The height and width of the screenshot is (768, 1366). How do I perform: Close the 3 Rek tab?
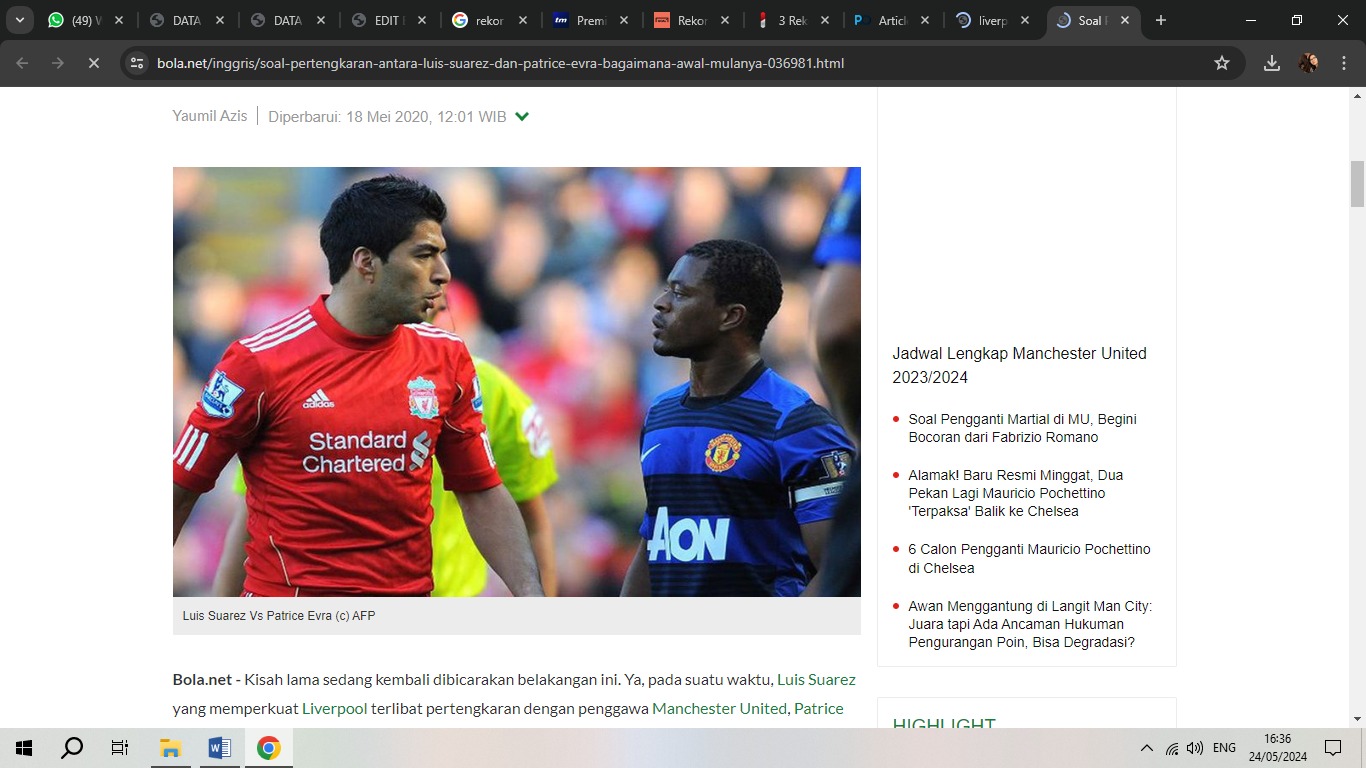tap(826, 20)
